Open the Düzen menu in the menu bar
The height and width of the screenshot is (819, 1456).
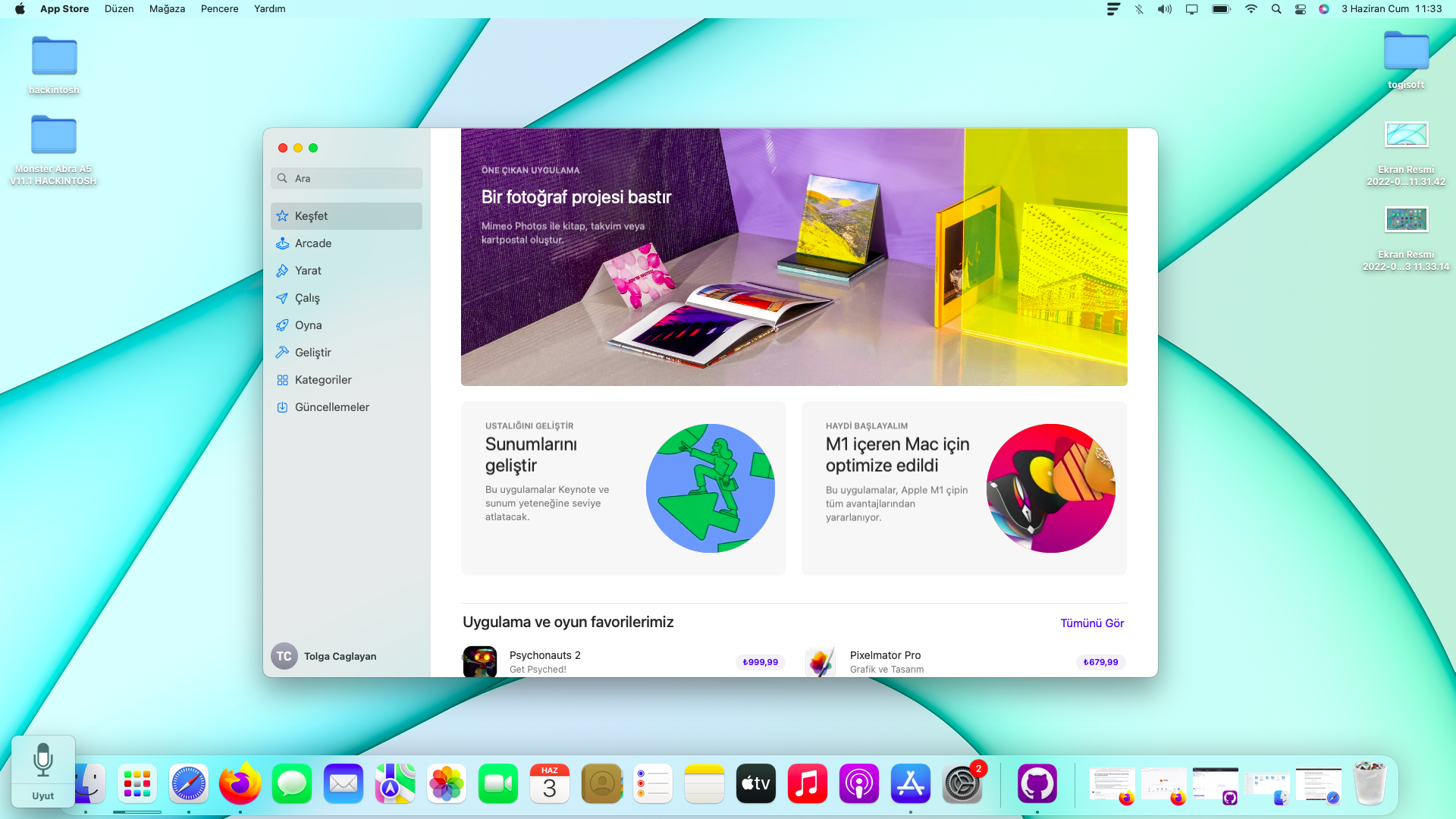(x=119, y=9)
